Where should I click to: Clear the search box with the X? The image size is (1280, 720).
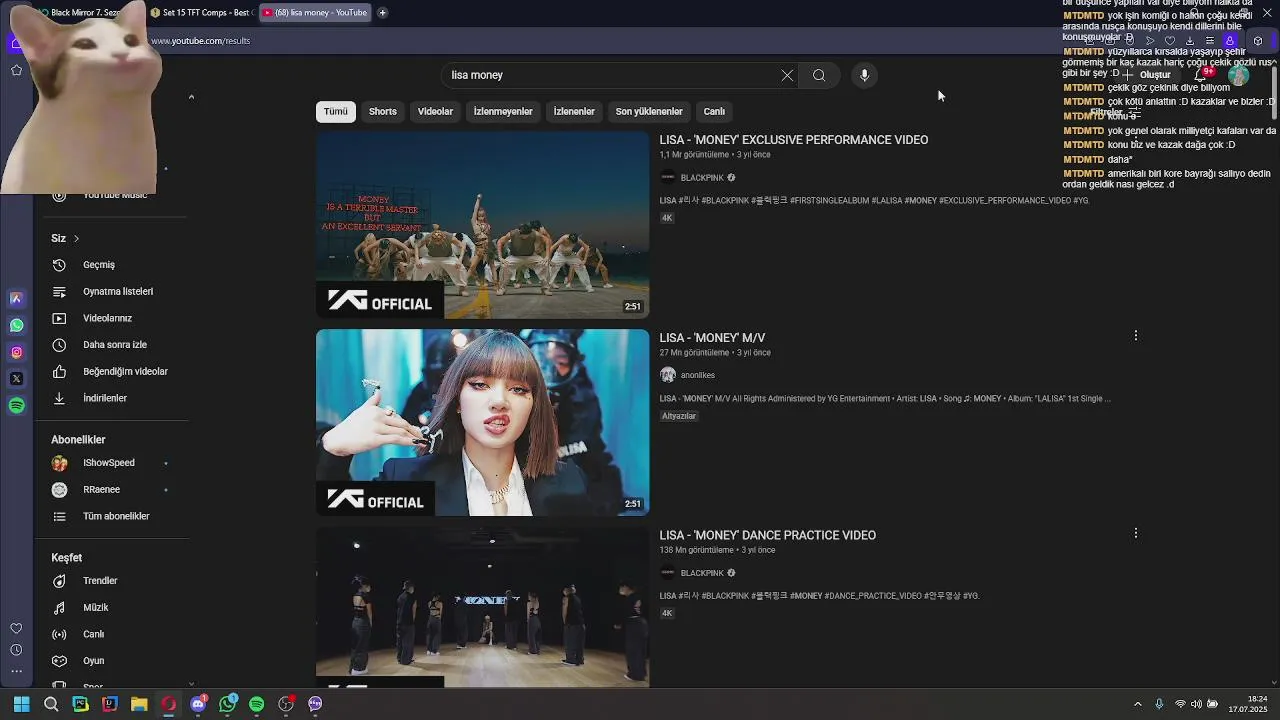tap(787, 75)
